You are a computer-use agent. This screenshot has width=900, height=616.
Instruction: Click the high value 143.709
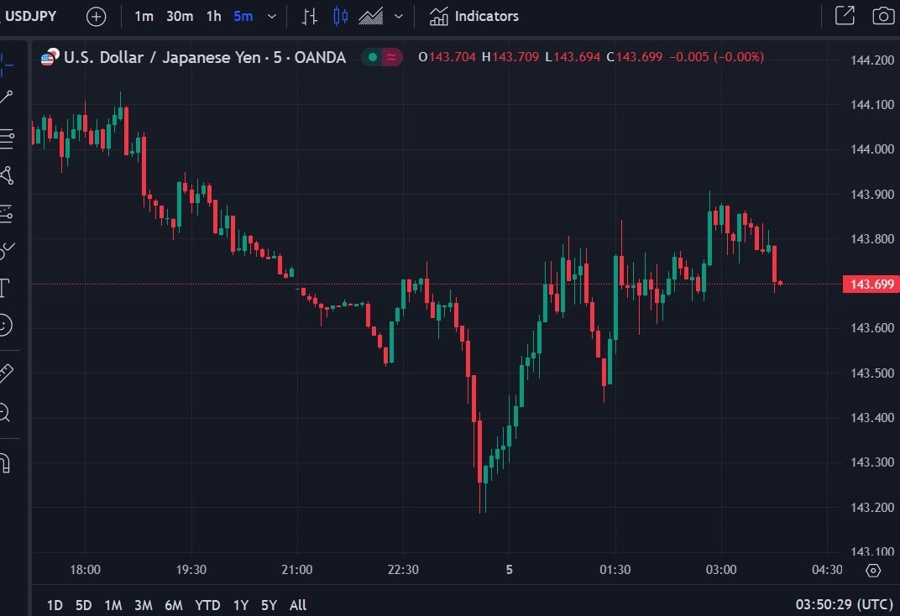pos(515,57)
